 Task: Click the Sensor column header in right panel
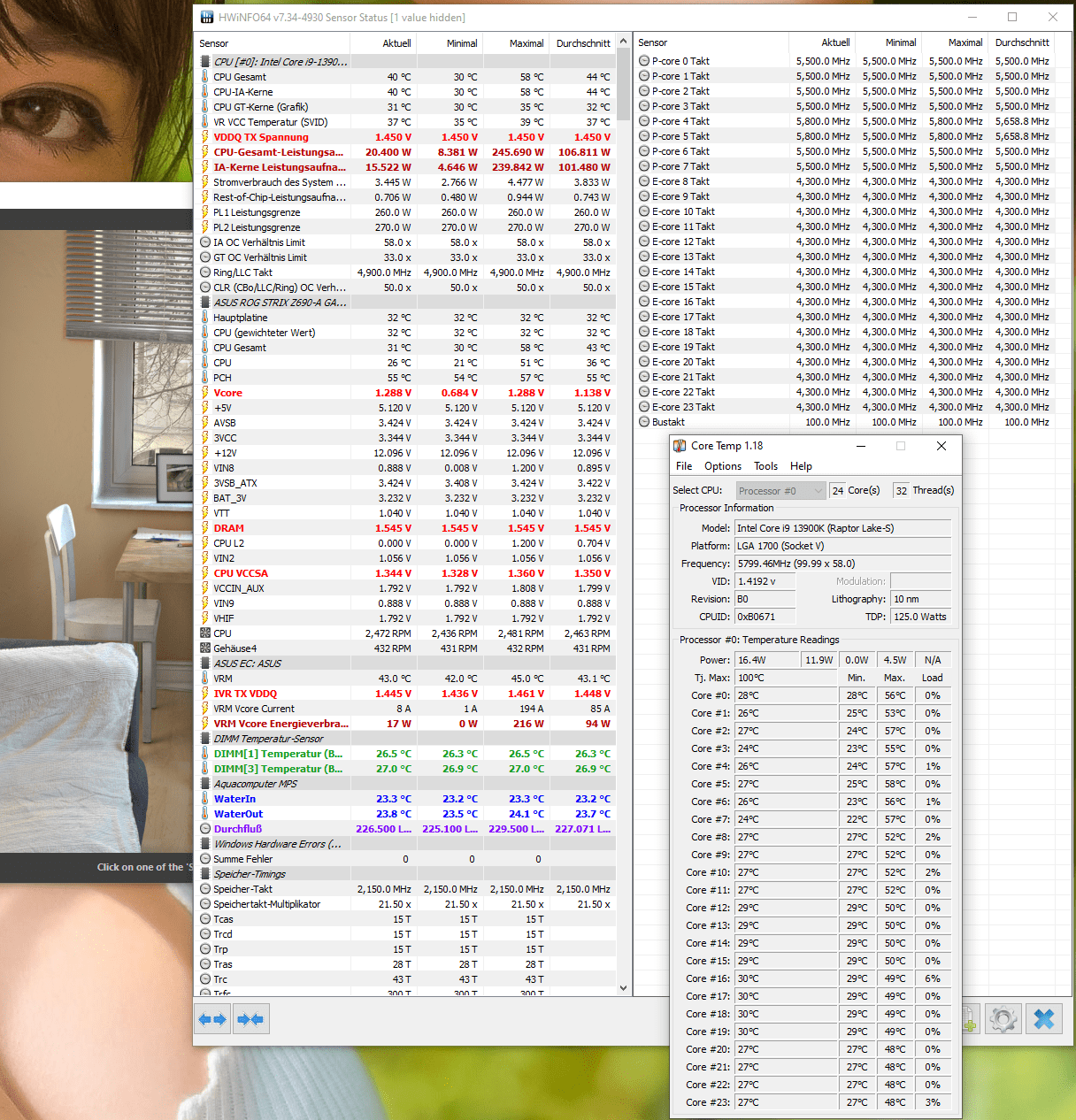point(711,42)
